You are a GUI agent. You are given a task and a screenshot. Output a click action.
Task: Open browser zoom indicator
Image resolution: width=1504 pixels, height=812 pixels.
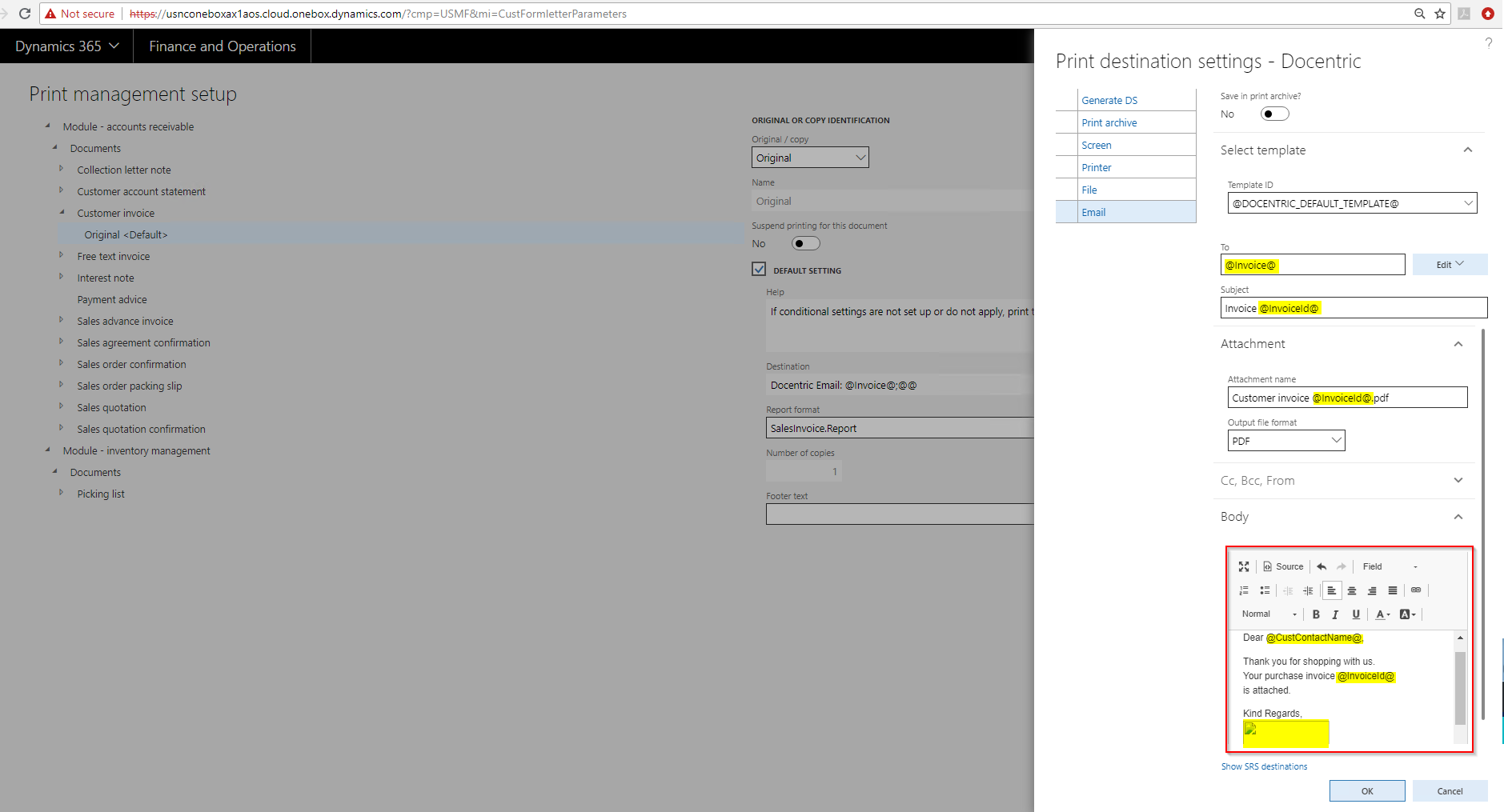(x=1419, y=14)
